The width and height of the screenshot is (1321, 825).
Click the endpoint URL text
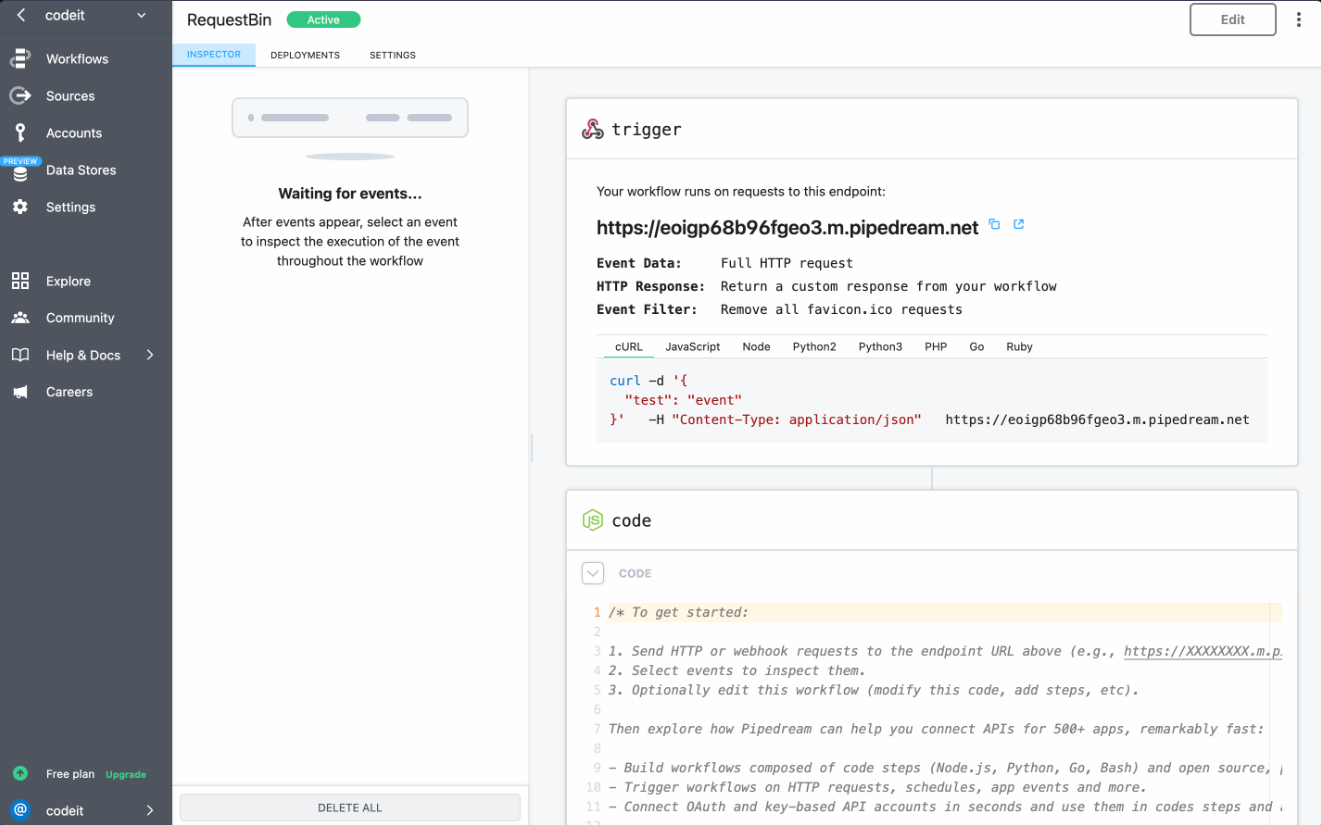pyautogui.click(x=787, y=228)
